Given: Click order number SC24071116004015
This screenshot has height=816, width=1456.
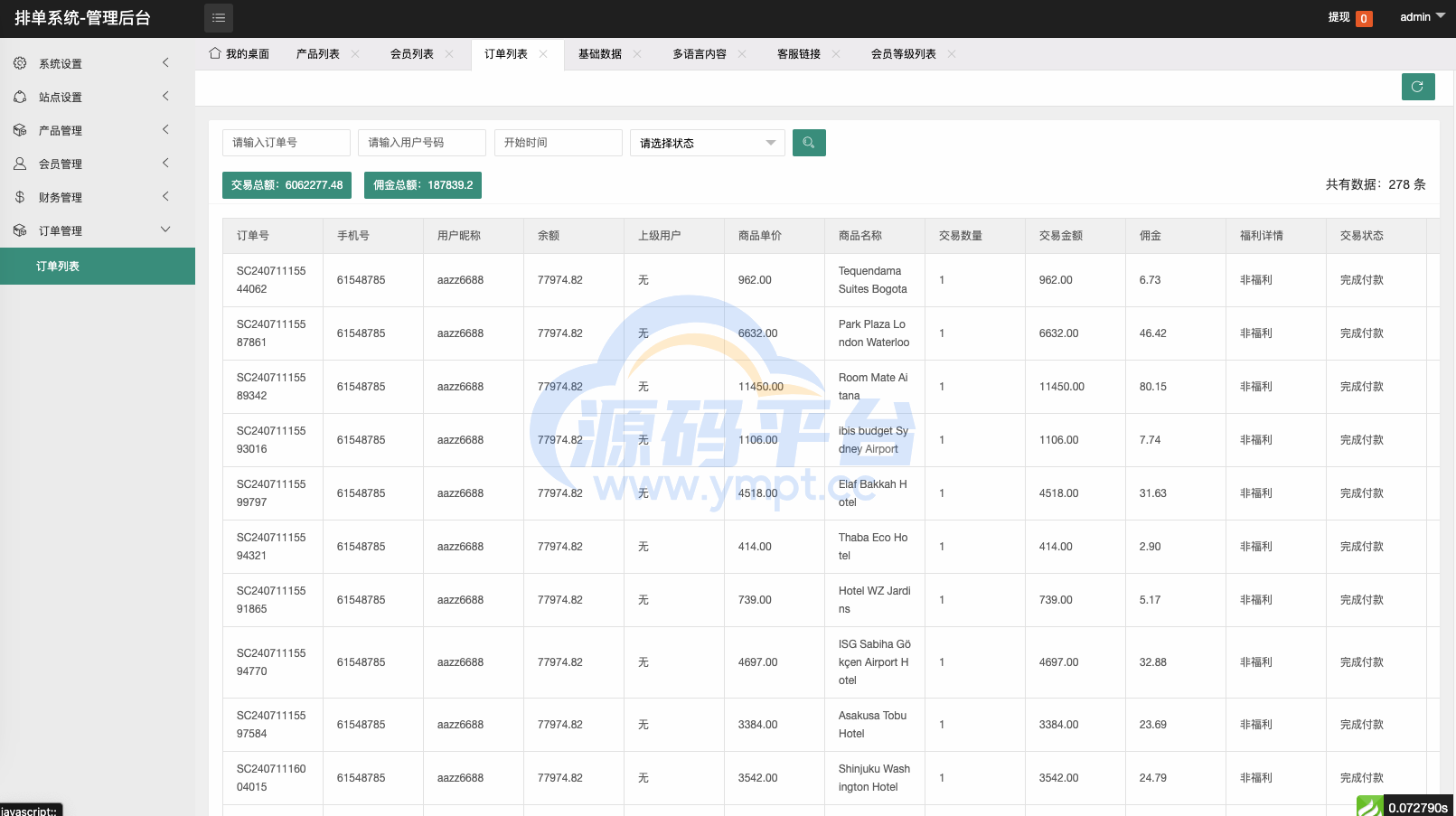Looking at the screenshot, I should tap(271, 778).
